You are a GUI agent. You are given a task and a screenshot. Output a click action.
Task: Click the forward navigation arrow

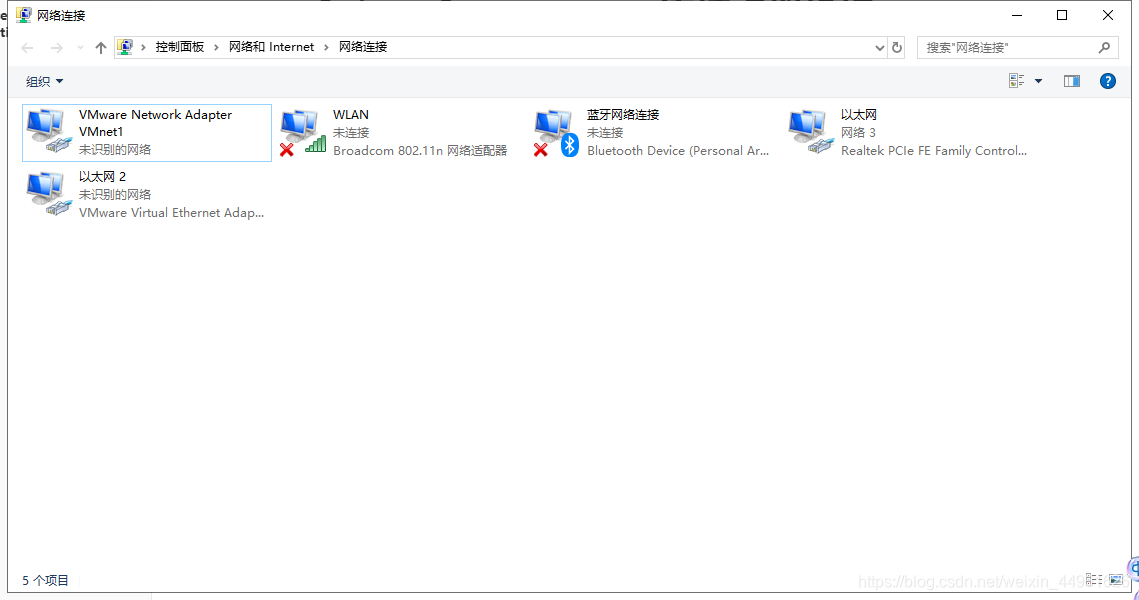57,48
